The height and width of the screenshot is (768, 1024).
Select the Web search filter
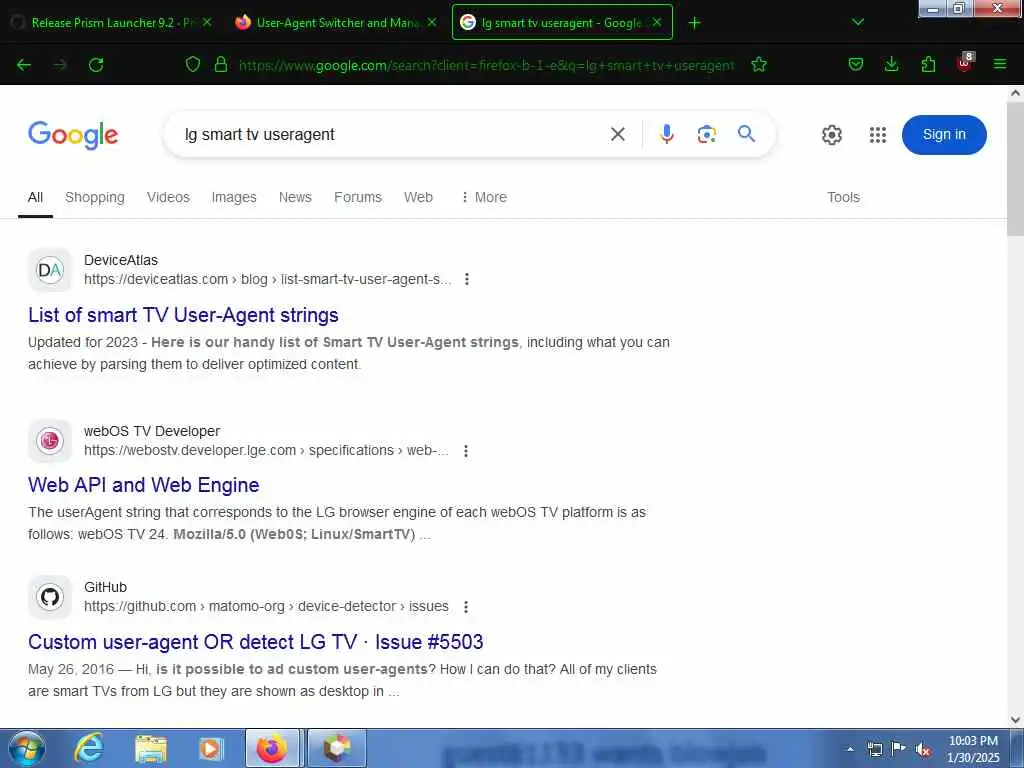418,197
